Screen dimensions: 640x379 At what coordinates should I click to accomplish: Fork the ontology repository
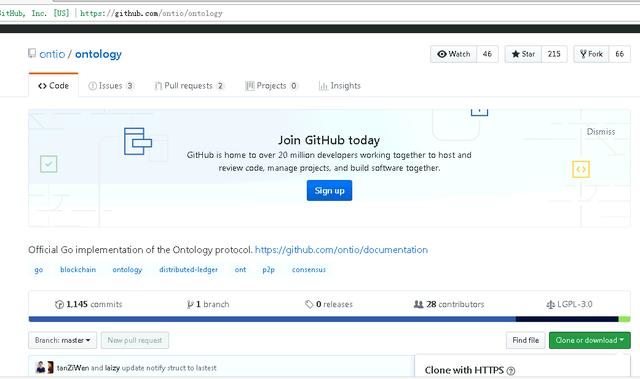point(591,54)
